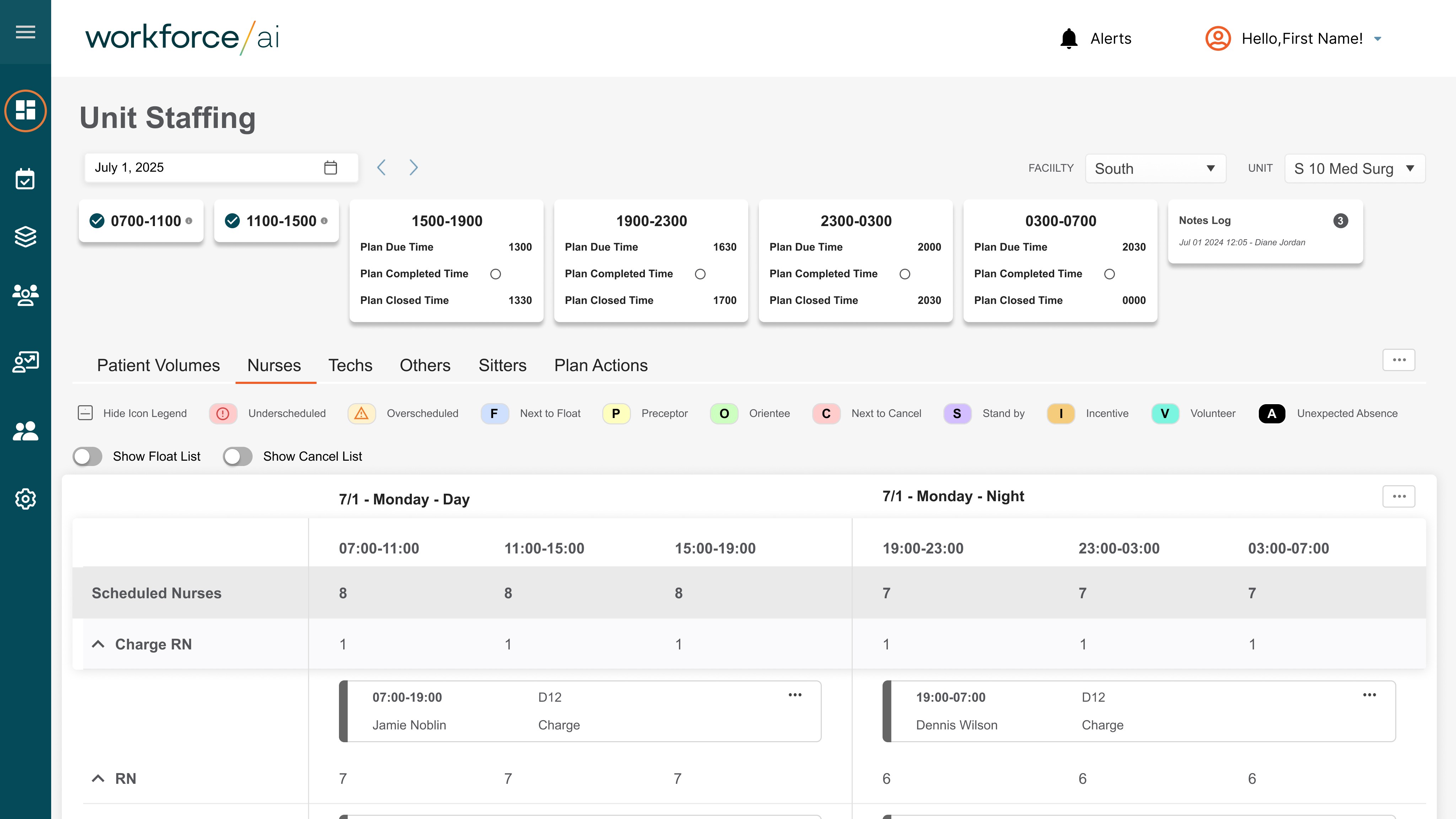Open the hamburger menu in sidebar
The height and width of the screenshot is (819, 1456).
(26, 32)
